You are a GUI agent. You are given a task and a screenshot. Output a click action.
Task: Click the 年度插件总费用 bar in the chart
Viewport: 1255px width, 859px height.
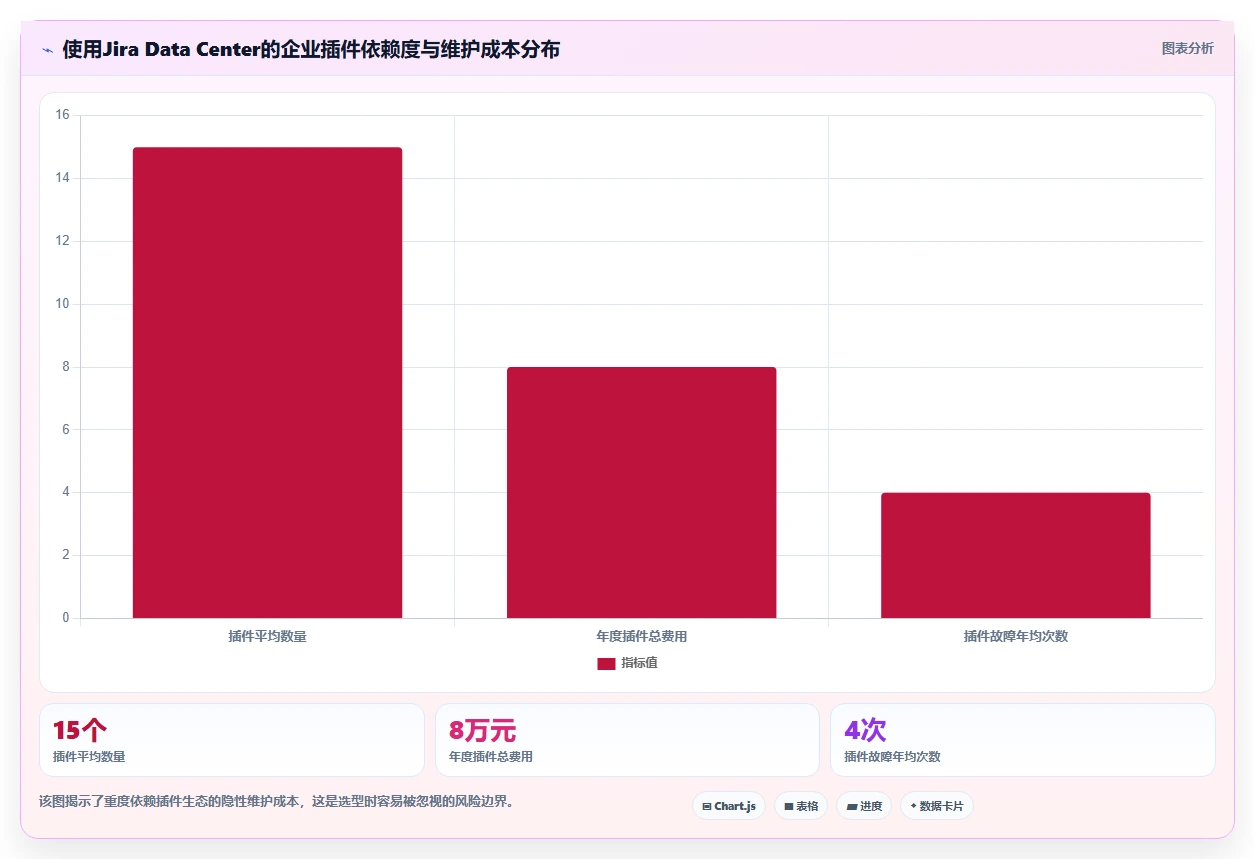point(641,493)
